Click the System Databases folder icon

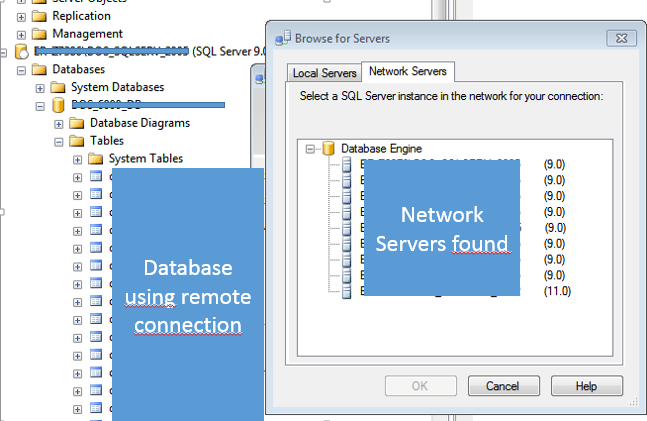(57, 88)
